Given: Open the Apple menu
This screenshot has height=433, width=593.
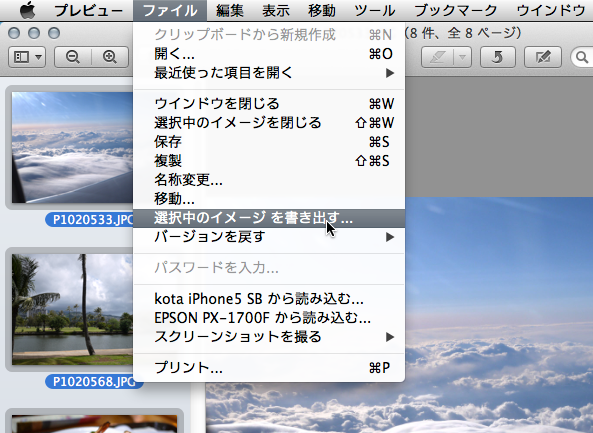Looking at the screenshot, I should click(28, 10).
